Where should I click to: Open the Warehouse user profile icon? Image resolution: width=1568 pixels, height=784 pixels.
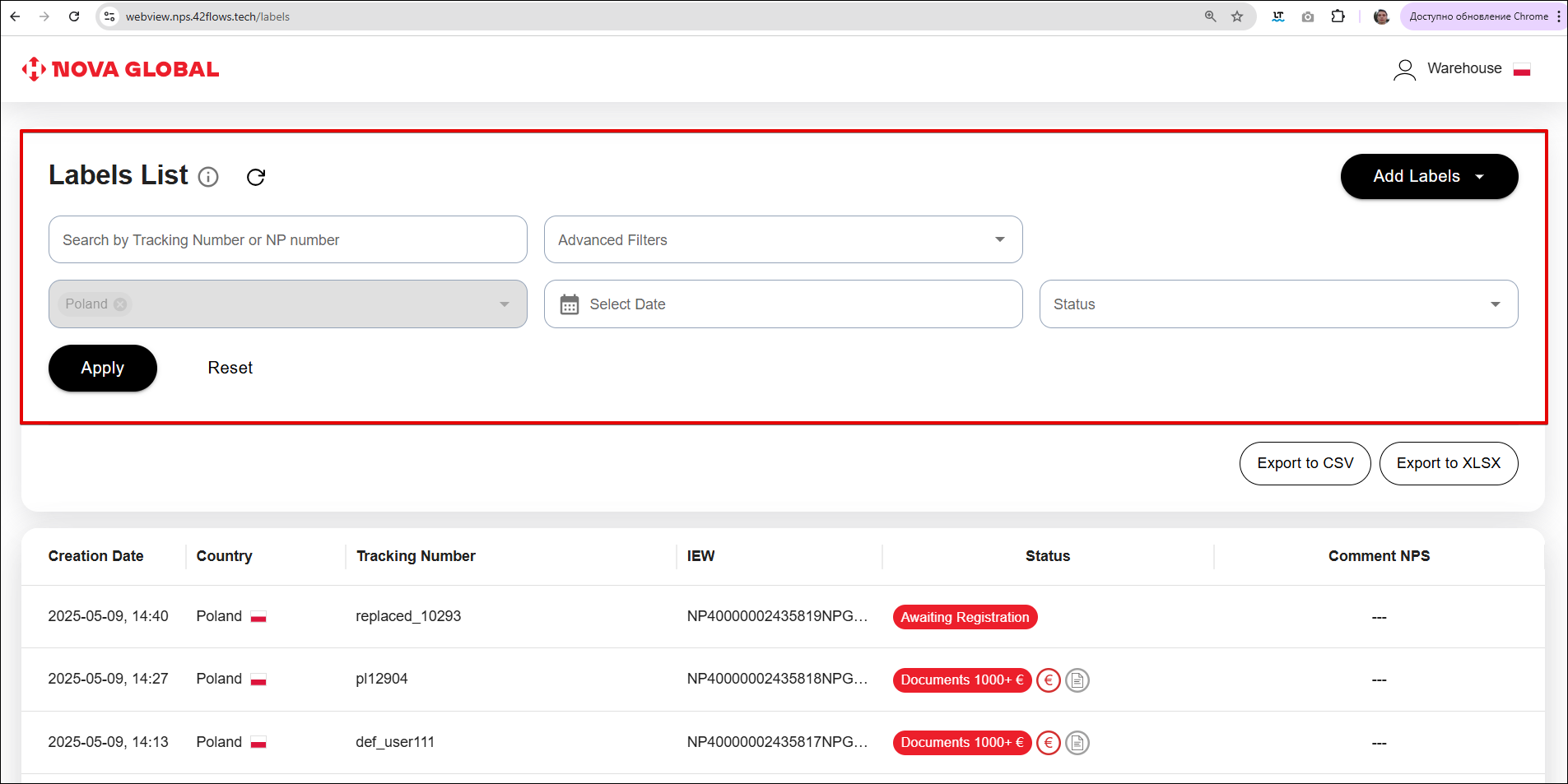pyautogui.click(x=1404, y=70)
